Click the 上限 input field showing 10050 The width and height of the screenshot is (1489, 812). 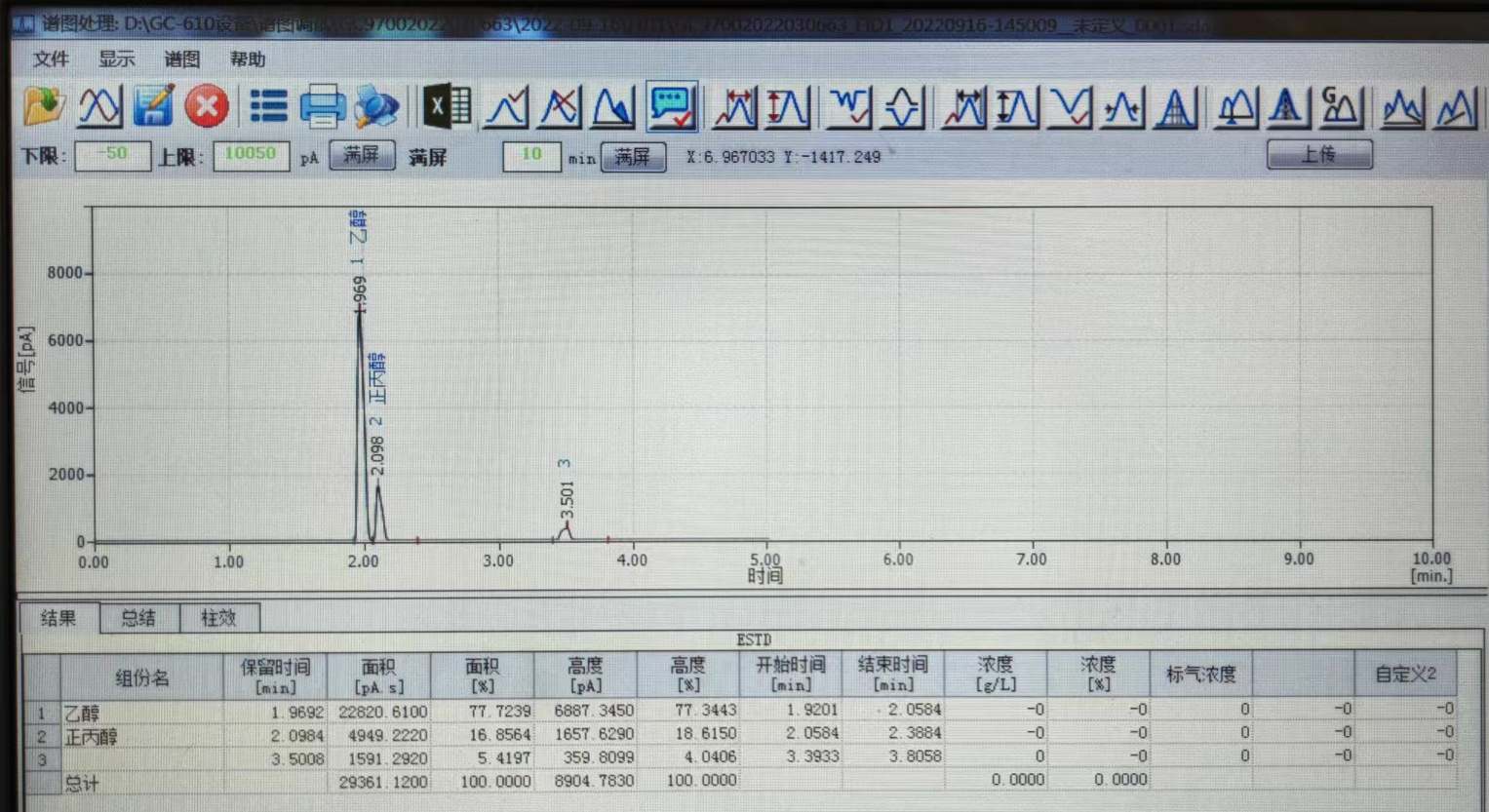pos(251,156)
